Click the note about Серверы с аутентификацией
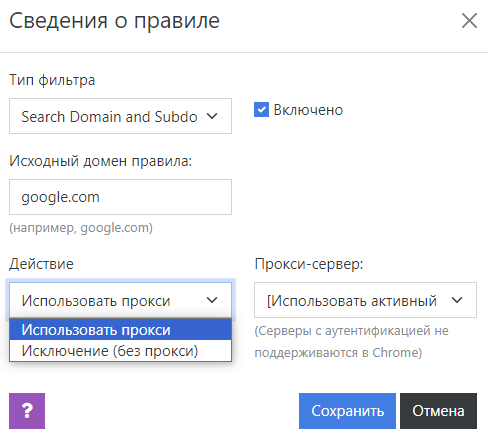488x437 pixels. coord(351,342)
